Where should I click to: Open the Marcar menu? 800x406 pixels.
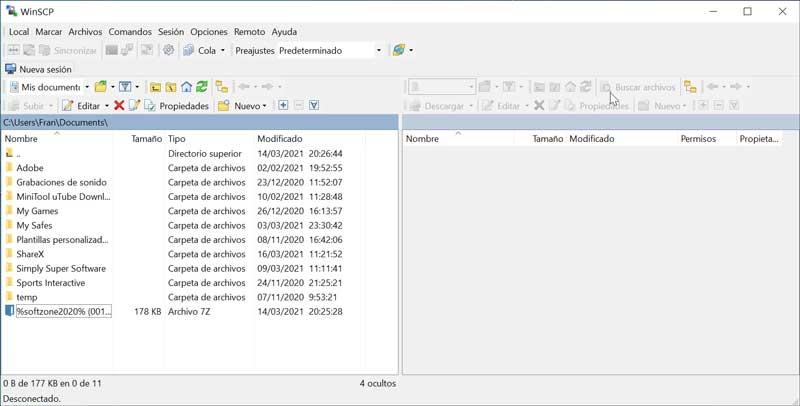coord(48,32)
